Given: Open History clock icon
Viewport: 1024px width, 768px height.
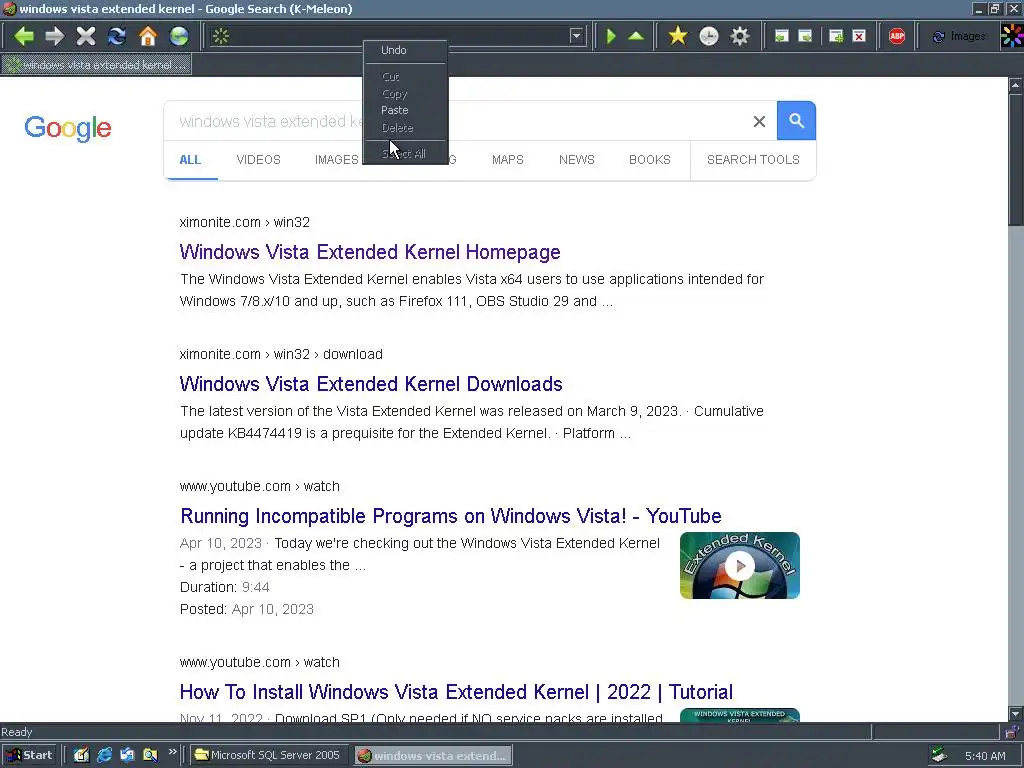Looking at the screenshot, I should 709,36.
